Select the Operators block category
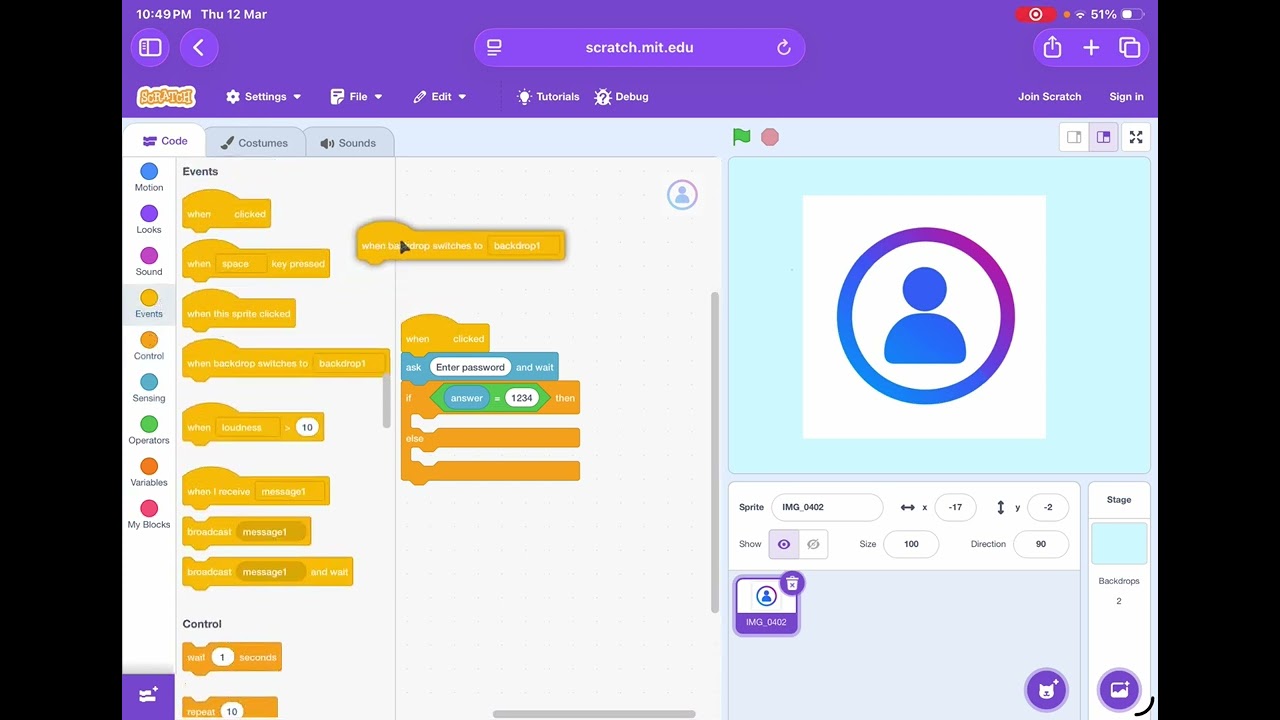The image size is (1280, 720). pos(149,430)
